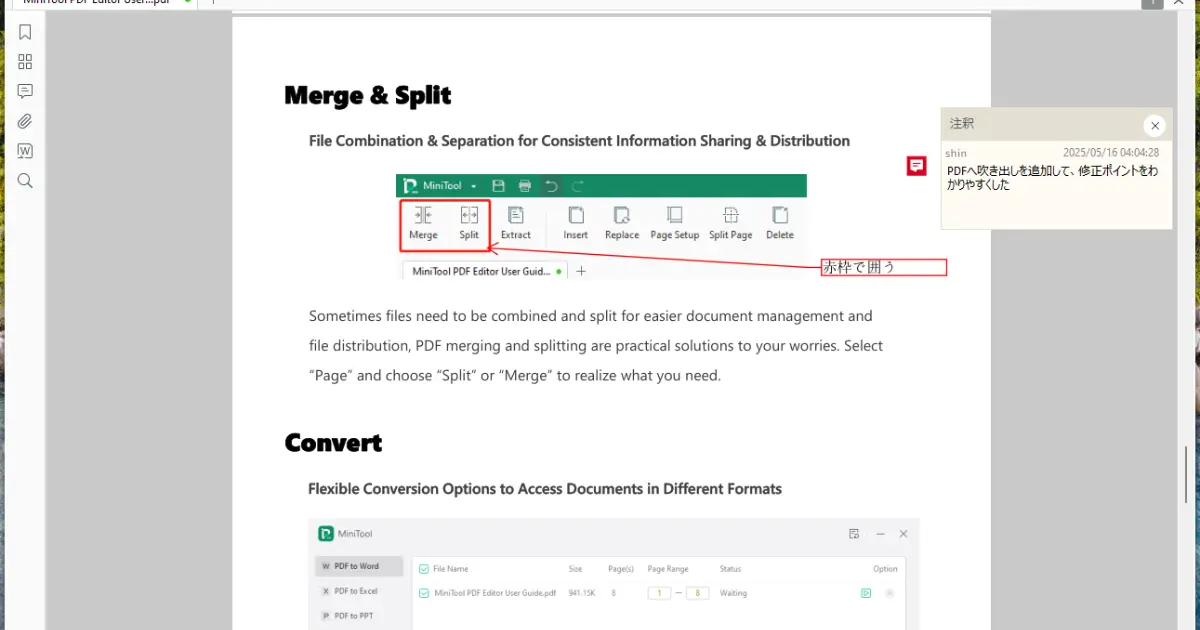Click the Word document icon in the sidebar
This screenshot has height=630, width=1200.
click(x=25, y=151)
